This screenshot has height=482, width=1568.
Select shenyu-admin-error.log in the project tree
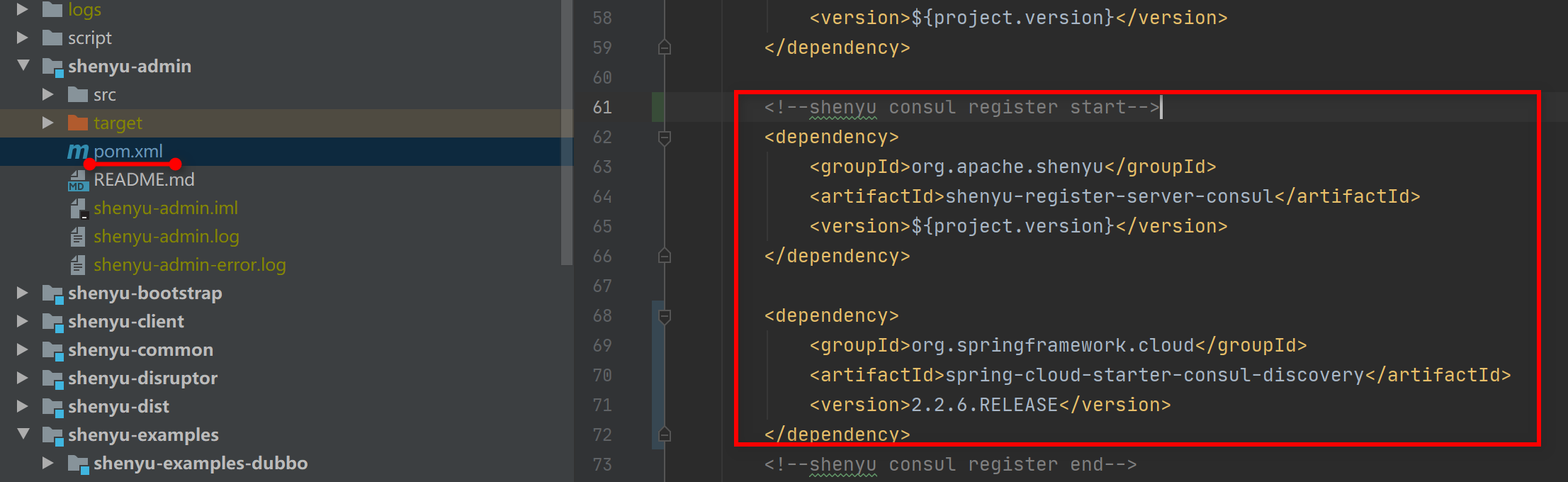[x=189, y=265]
